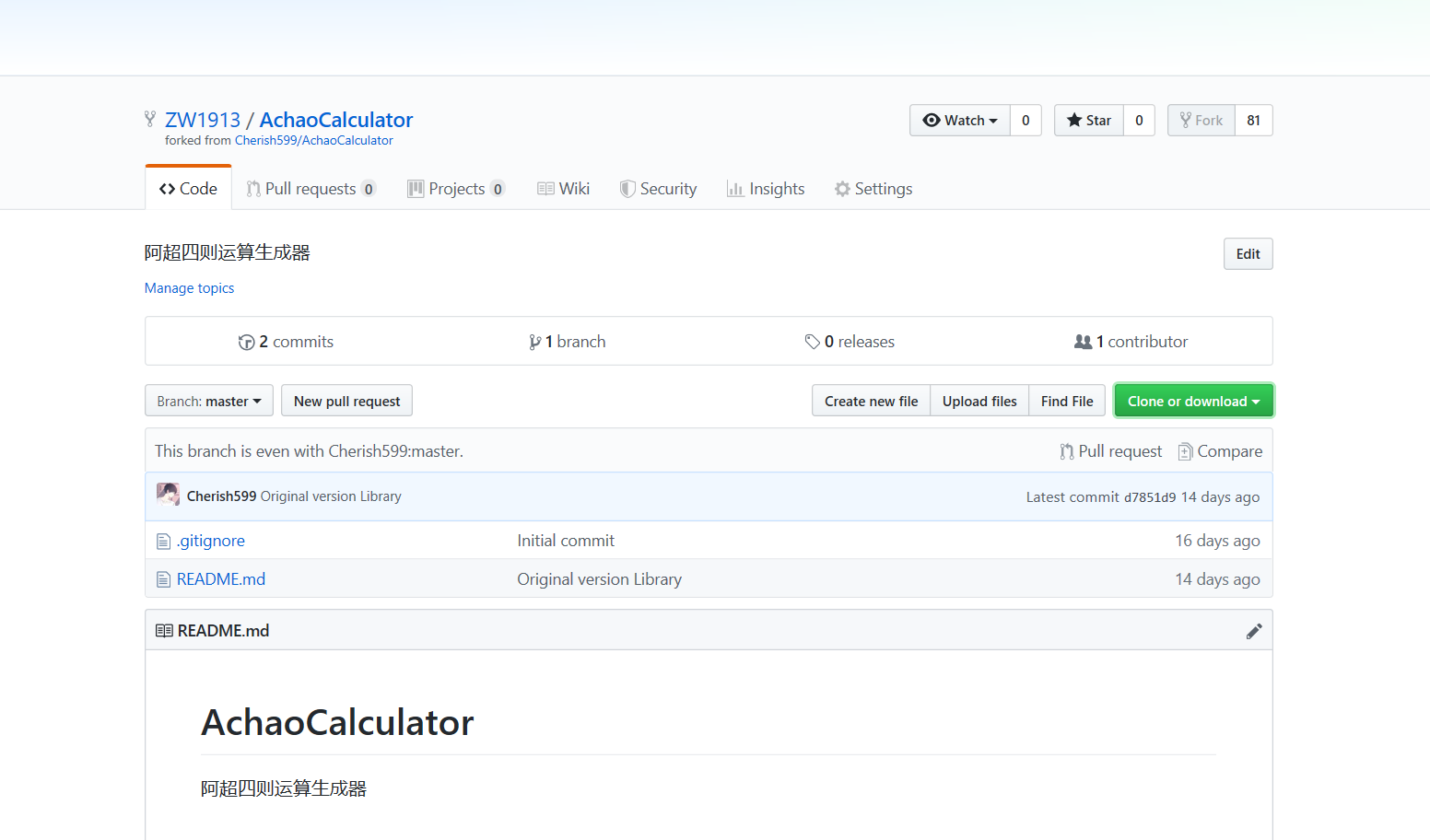Open the README.md file link
Screen dimensions: 1430x840
click(221, 579)
